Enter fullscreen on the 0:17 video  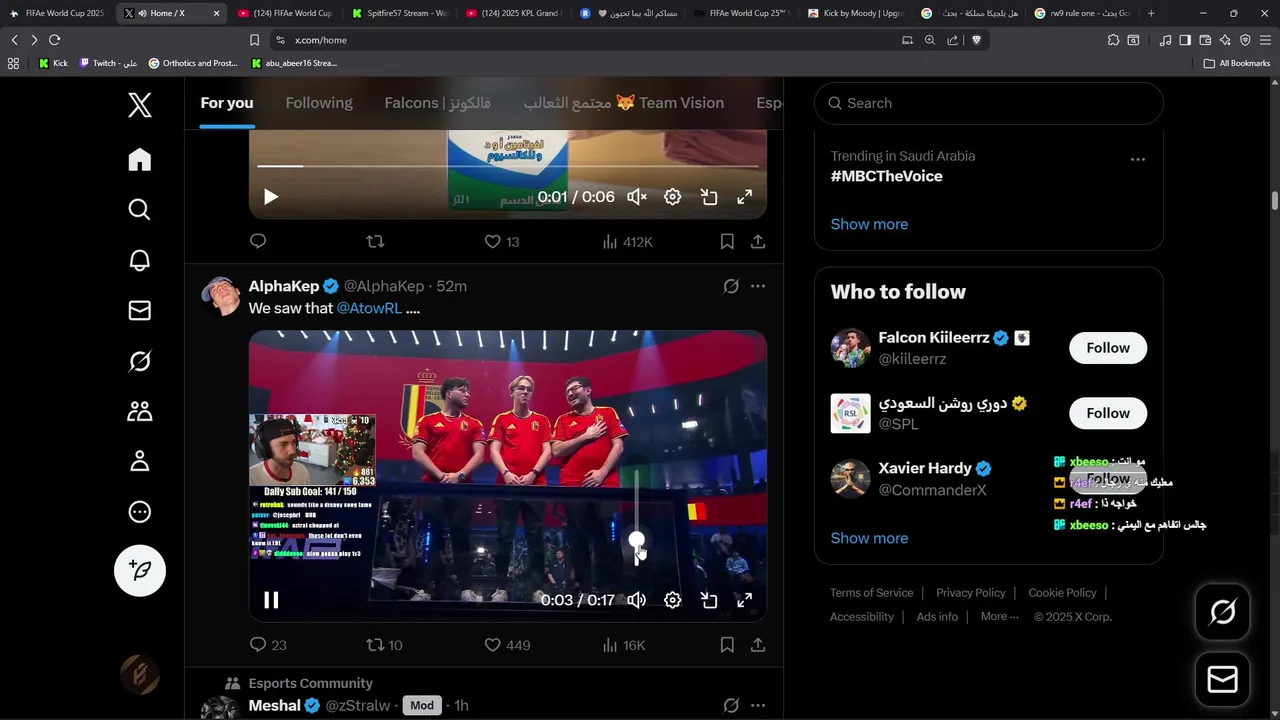click(745, 600)
